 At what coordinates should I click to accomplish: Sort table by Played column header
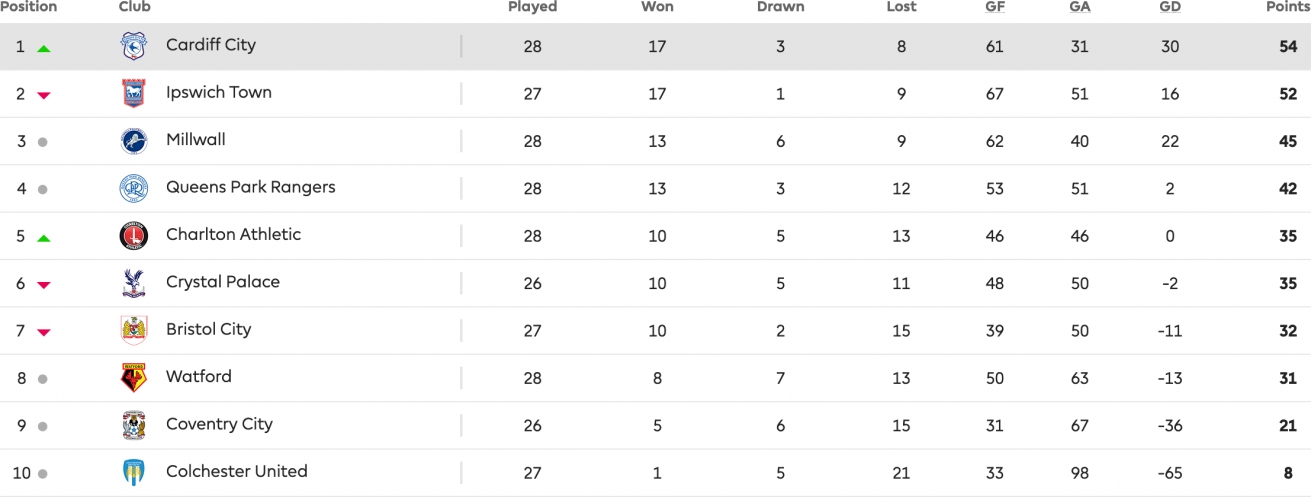pyautogui.click(x=532, y=7)
